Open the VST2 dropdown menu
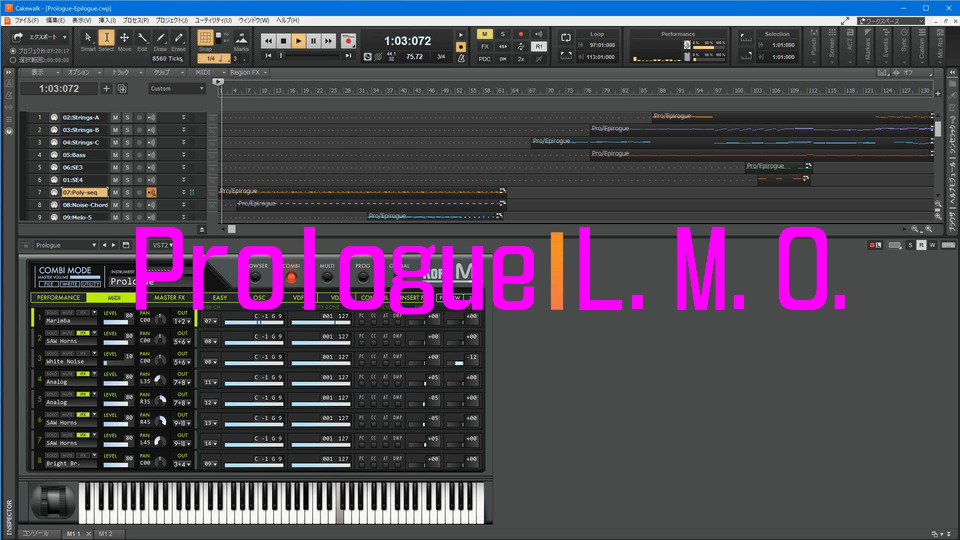This screenshot has height=540, width=960. (x=163, y=245)
